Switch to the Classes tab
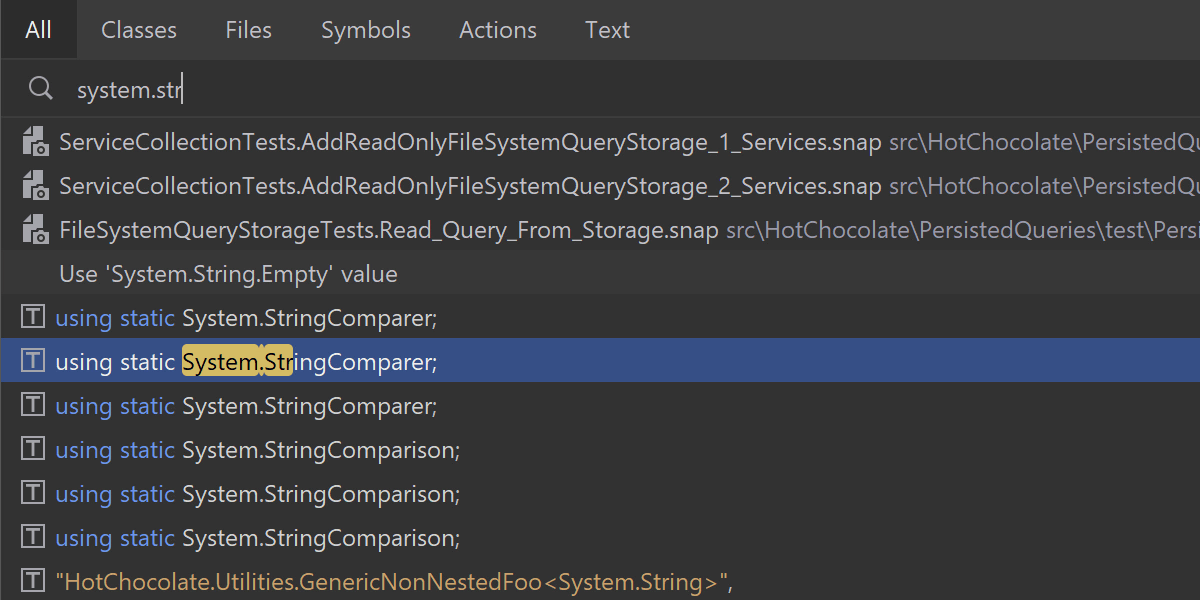1200x600 pixels. 139,30
